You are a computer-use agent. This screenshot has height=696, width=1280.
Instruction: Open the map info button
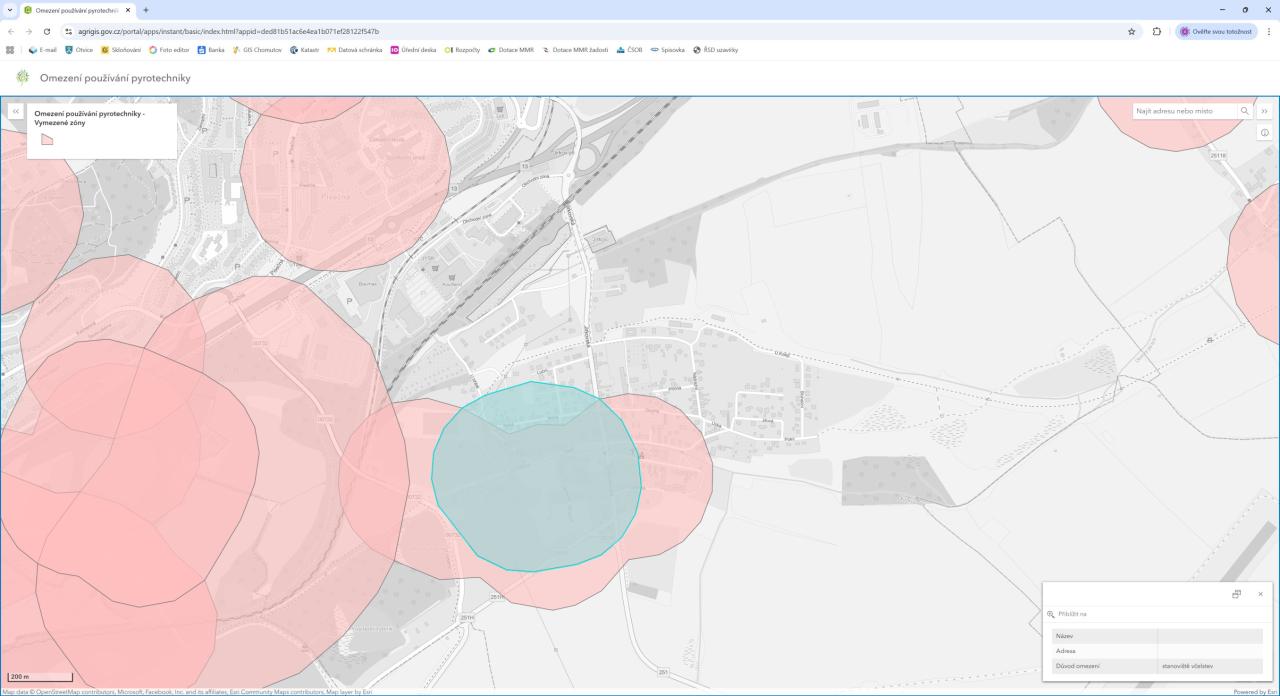point(1265,133)
